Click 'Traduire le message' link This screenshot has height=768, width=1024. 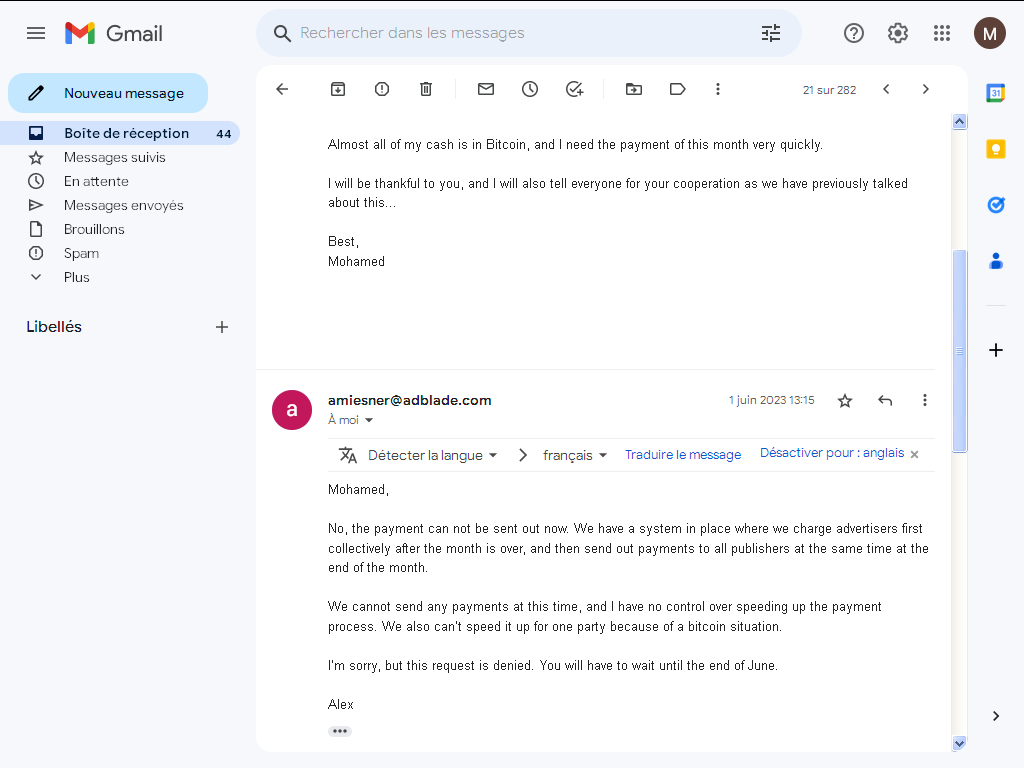682,455
